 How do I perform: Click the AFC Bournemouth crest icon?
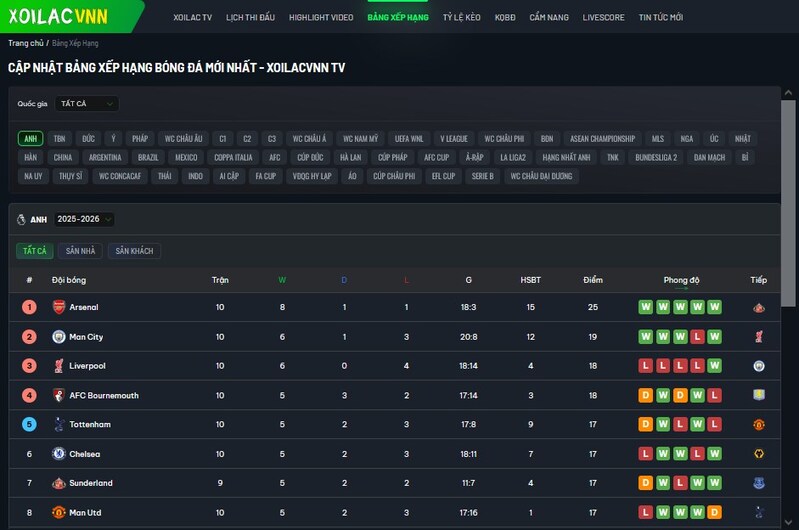58,395
